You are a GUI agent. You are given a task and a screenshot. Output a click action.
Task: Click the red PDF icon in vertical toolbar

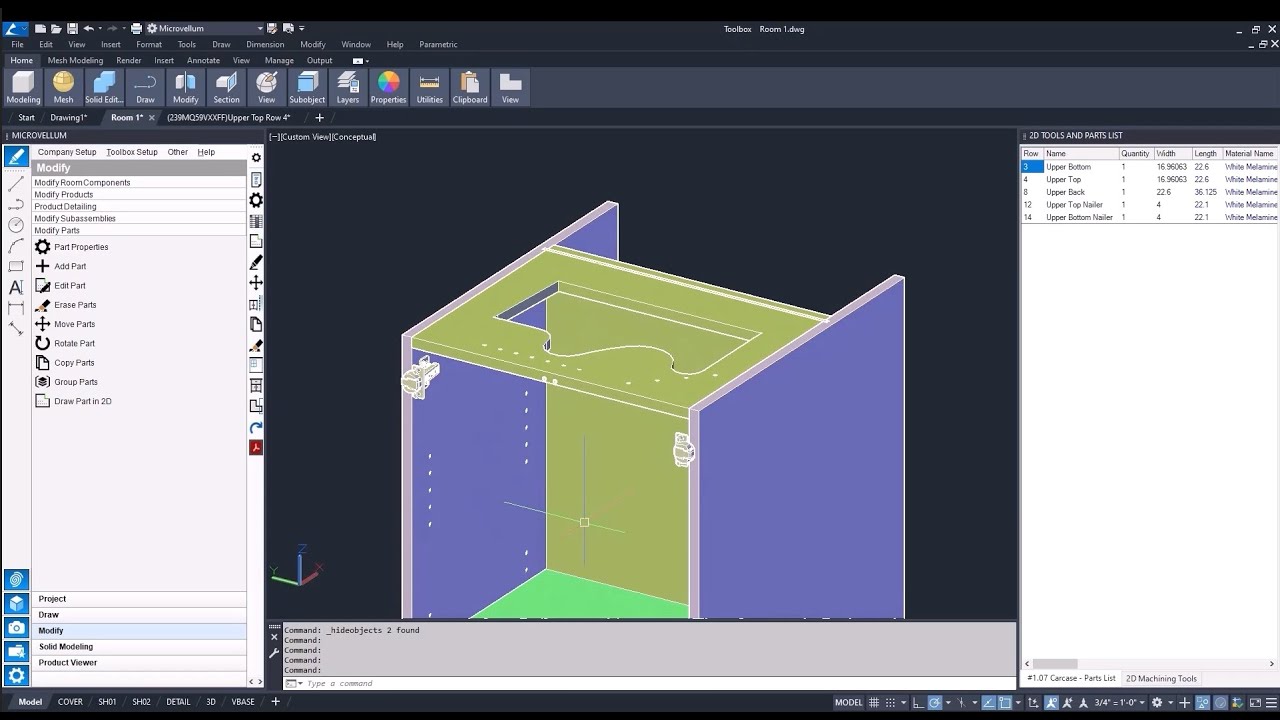click(x=256, y=447)
